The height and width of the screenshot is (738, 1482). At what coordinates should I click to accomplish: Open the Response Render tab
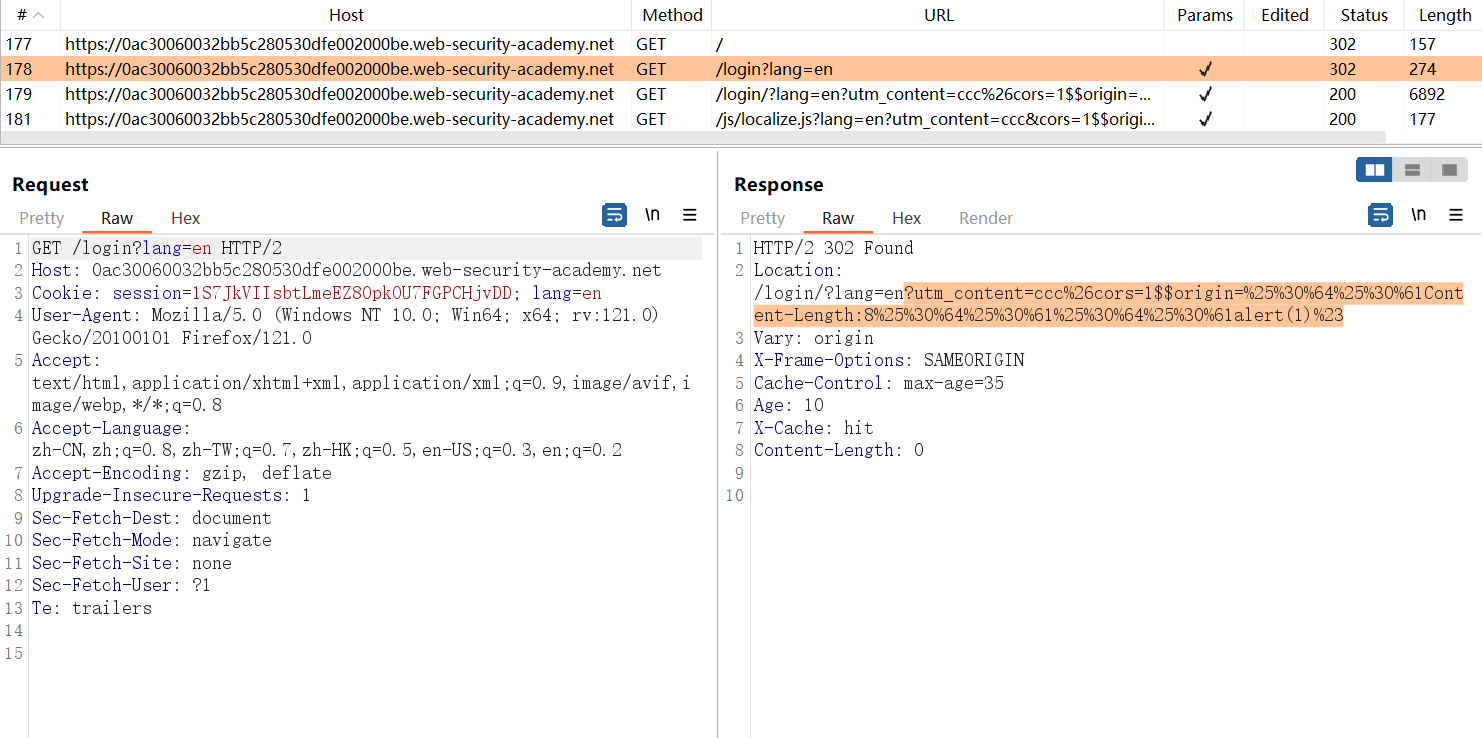pyautogui.click(x=985, y=218)
